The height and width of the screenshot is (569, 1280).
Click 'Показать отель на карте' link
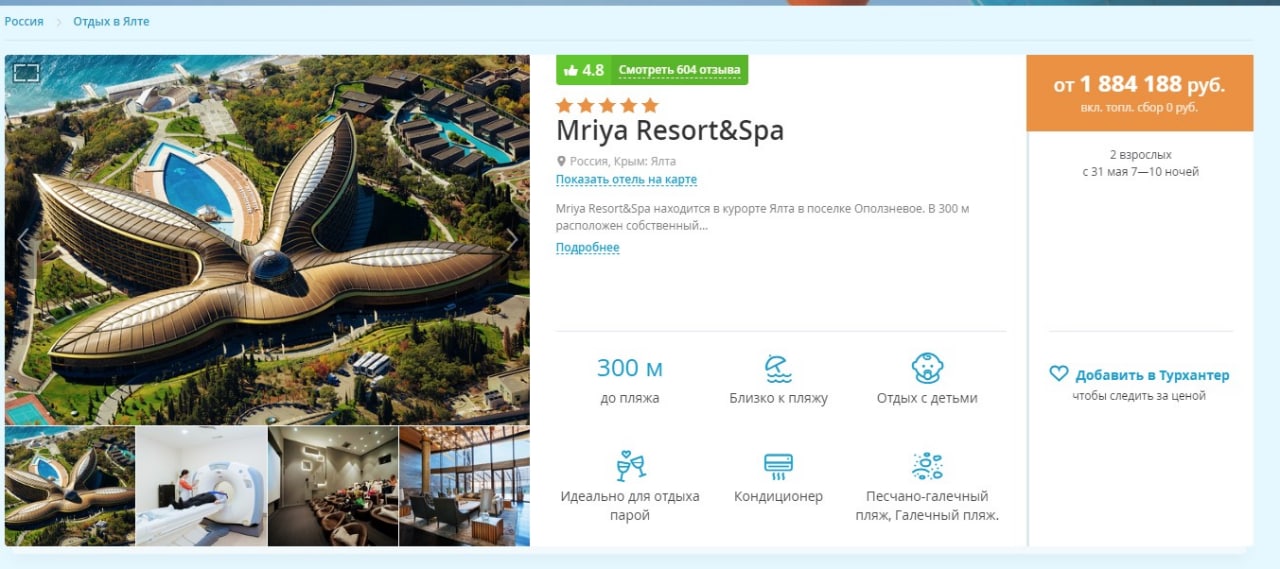(x=626, y=180)
